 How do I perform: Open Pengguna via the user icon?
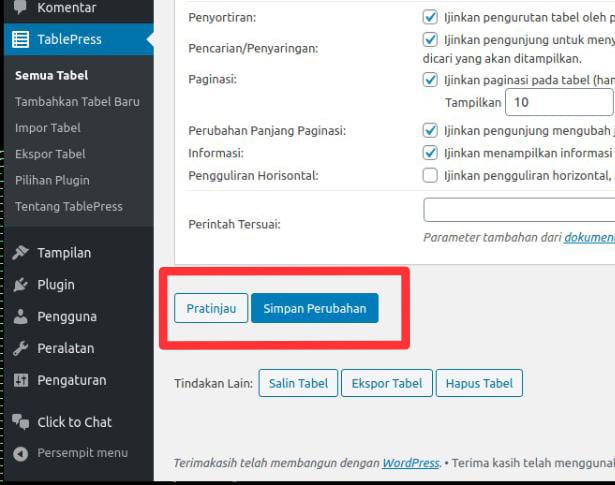point(20,316)
